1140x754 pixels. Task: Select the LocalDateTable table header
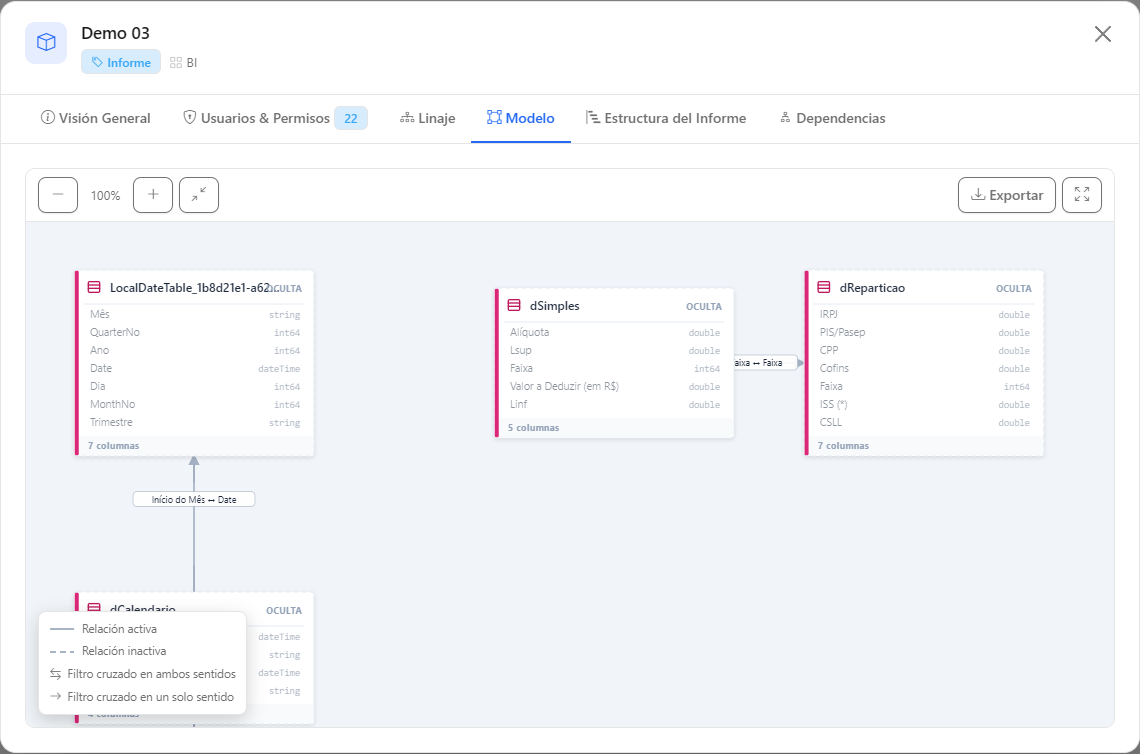(x=195, y=288)
